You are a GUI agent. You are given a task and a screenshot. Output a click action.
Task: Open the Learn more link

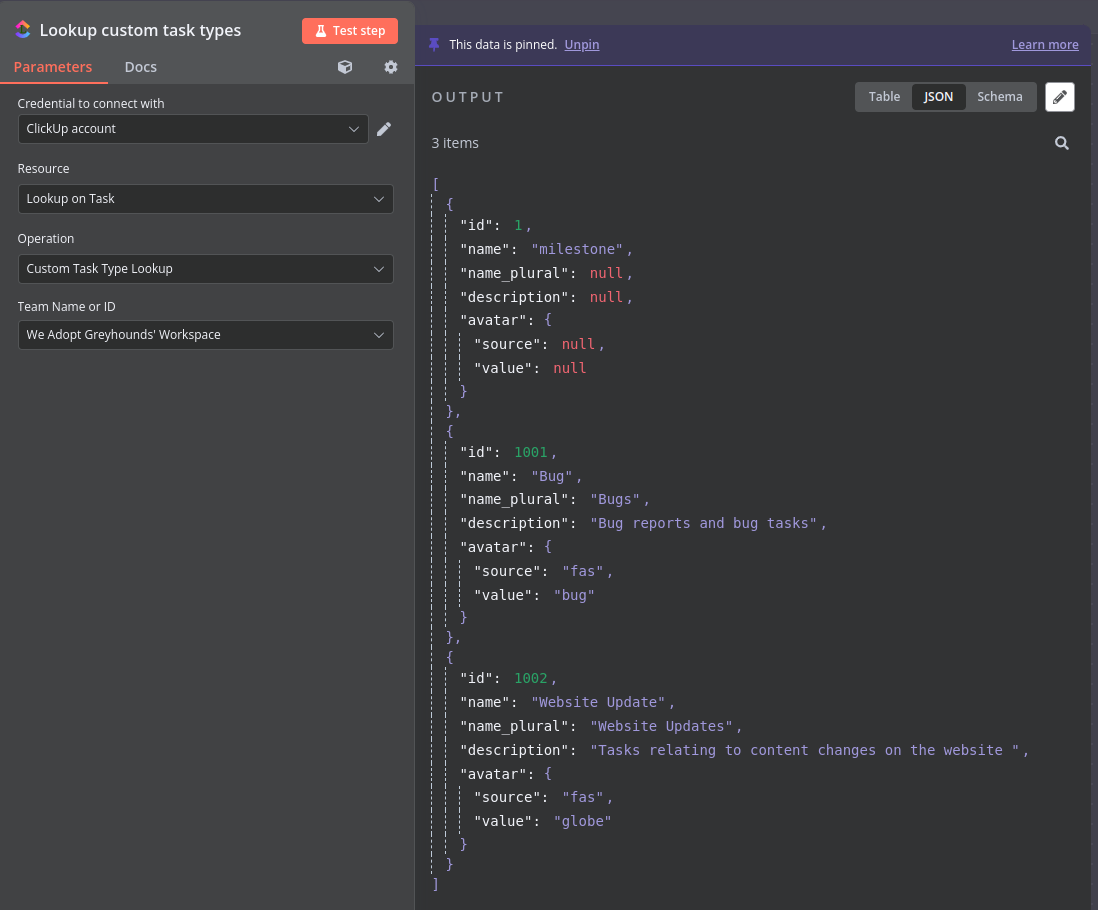pyautogui.click(x=1045, y=45)
